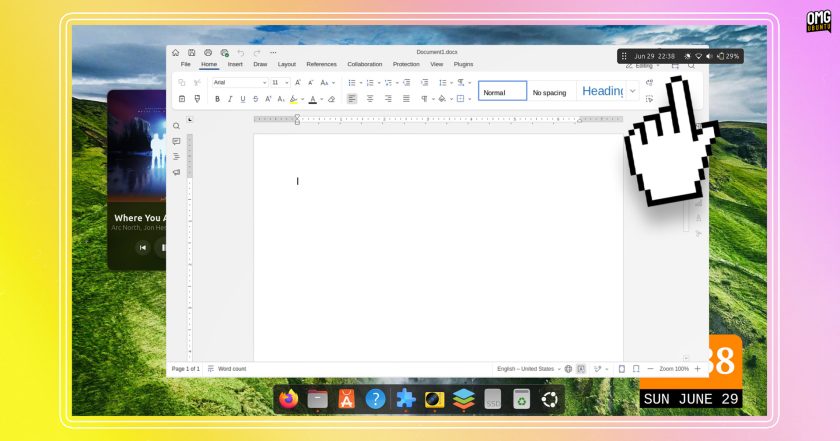Insert a numbered list

[x=370, y=83]
